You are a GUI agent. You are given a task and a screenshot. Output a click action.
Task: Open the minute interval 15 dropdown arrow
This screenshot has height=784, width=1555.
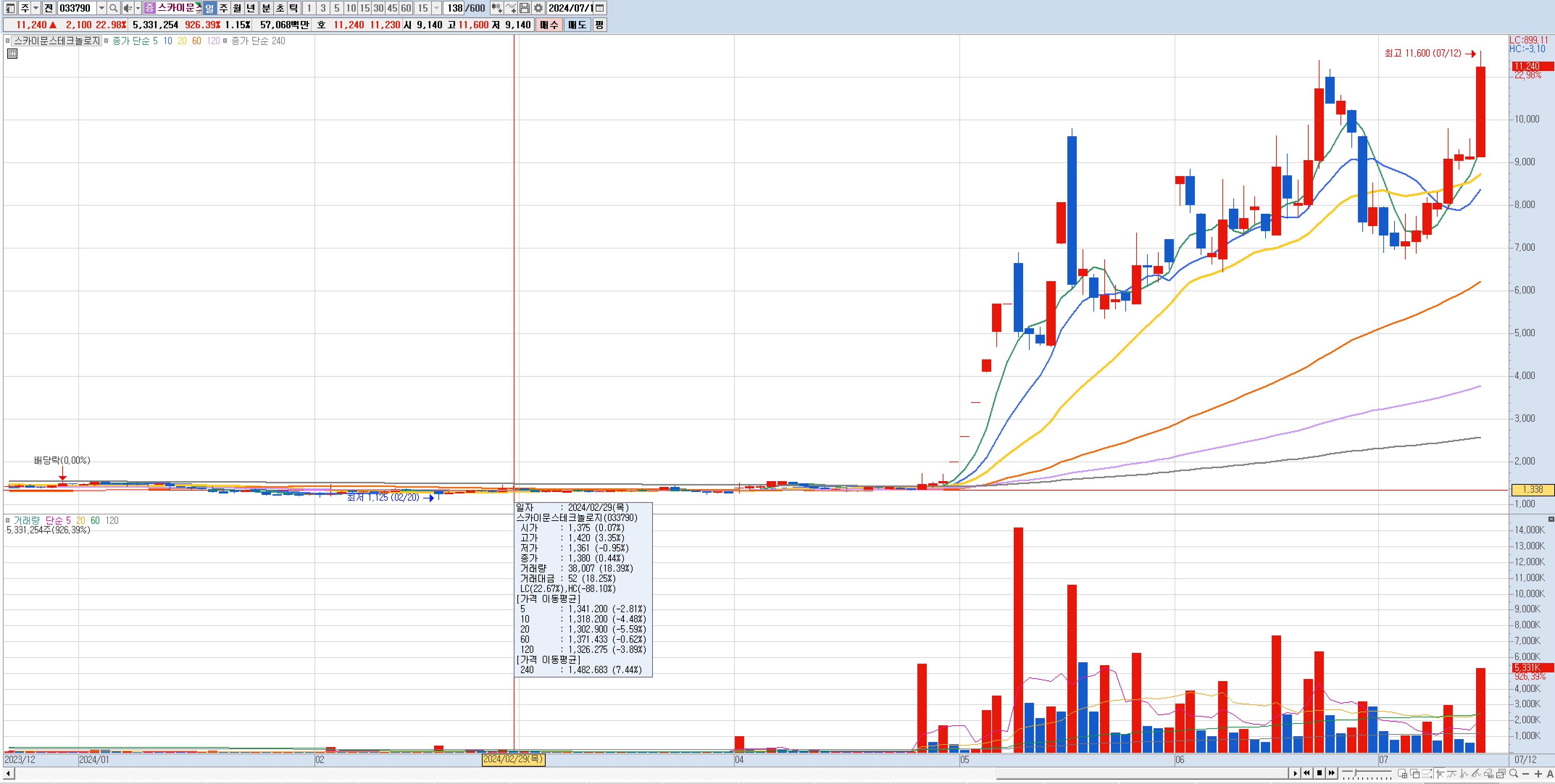pos(437,8)
